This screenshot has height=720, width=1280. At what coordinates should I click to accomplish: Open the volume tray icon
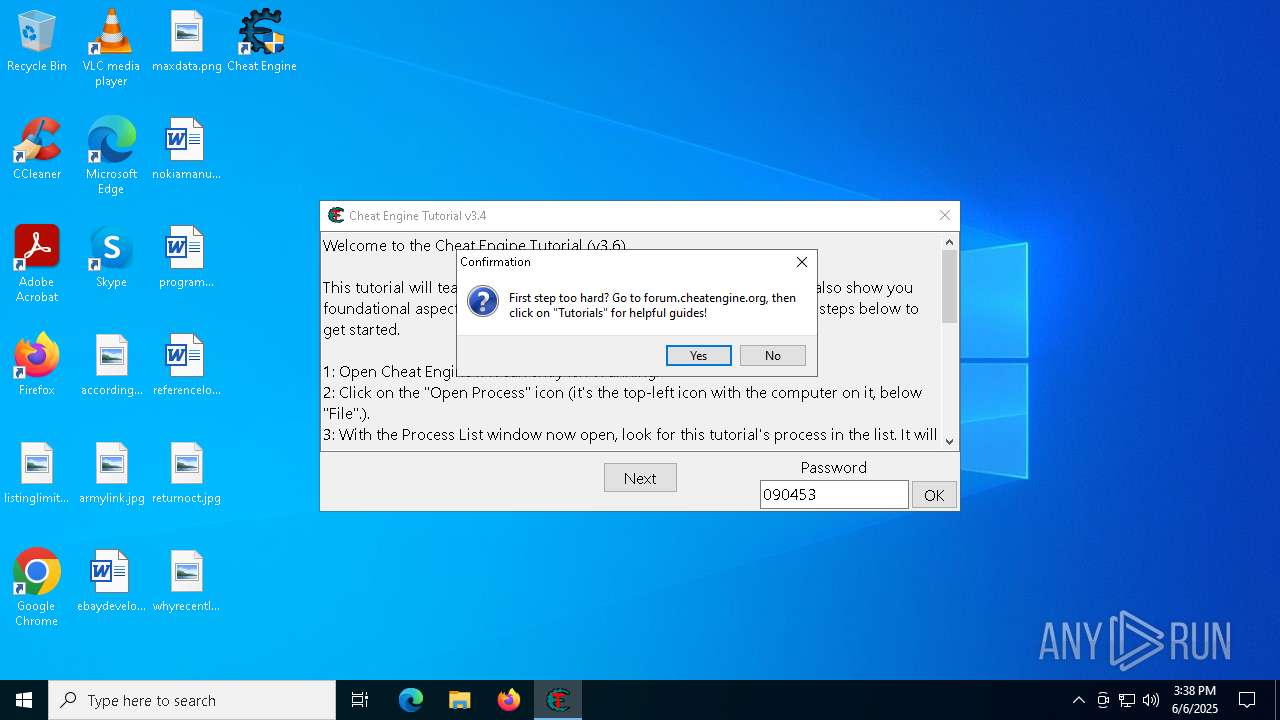1151,700
